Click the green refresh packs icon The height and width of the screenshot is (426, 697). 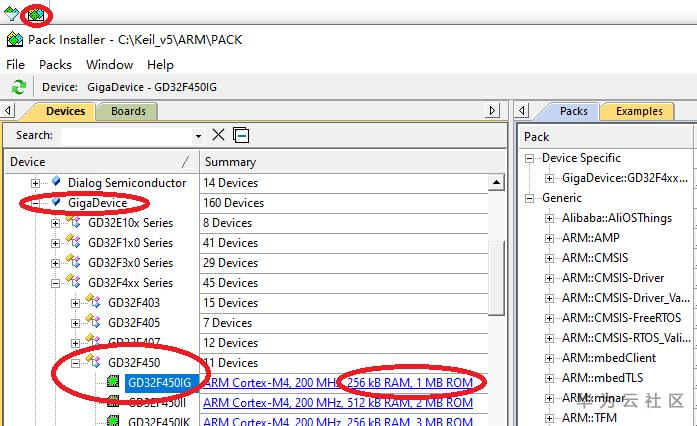(x=19, y=87)
